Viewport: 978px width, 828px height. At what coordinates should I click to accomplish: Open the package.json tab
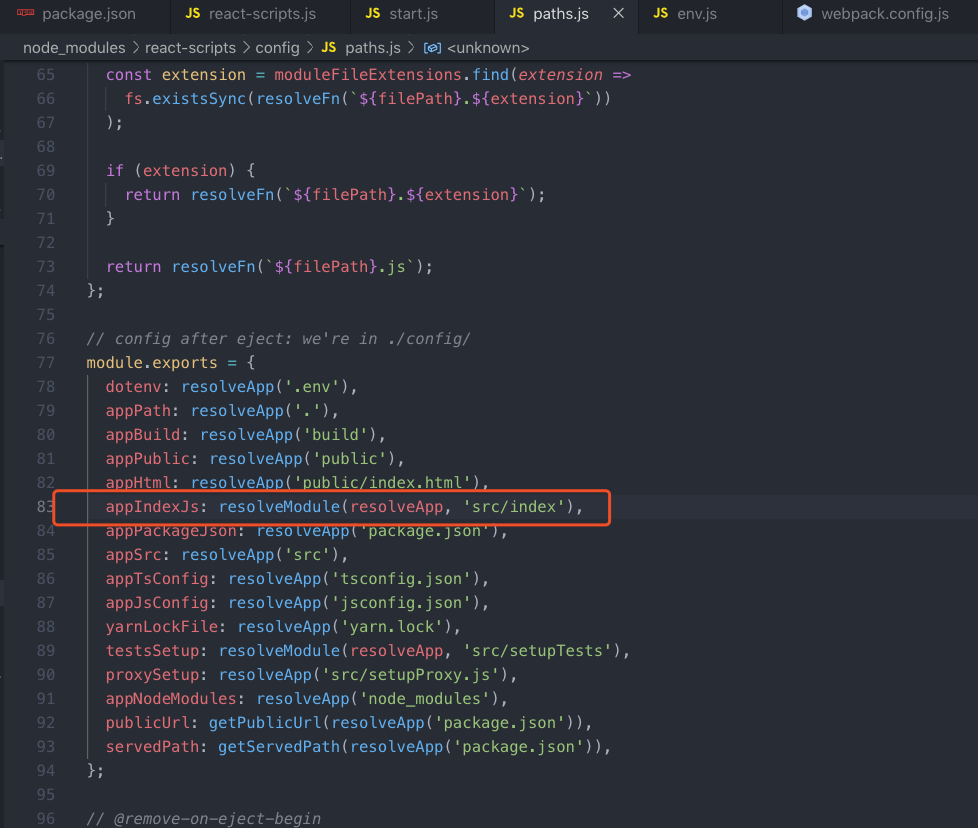pos(89,14)
